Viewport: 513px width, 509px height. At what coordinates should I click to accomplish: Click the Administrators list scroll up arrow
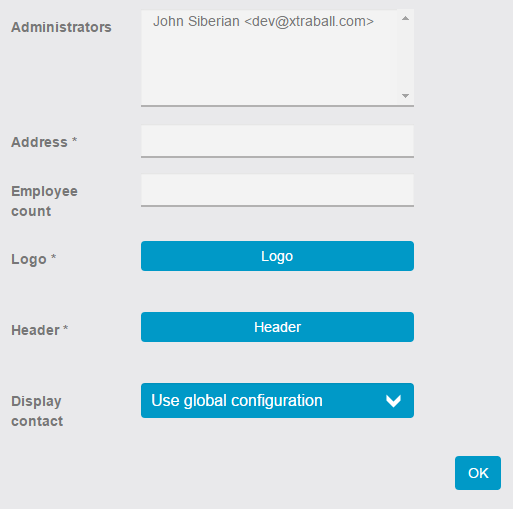point(405,18)
